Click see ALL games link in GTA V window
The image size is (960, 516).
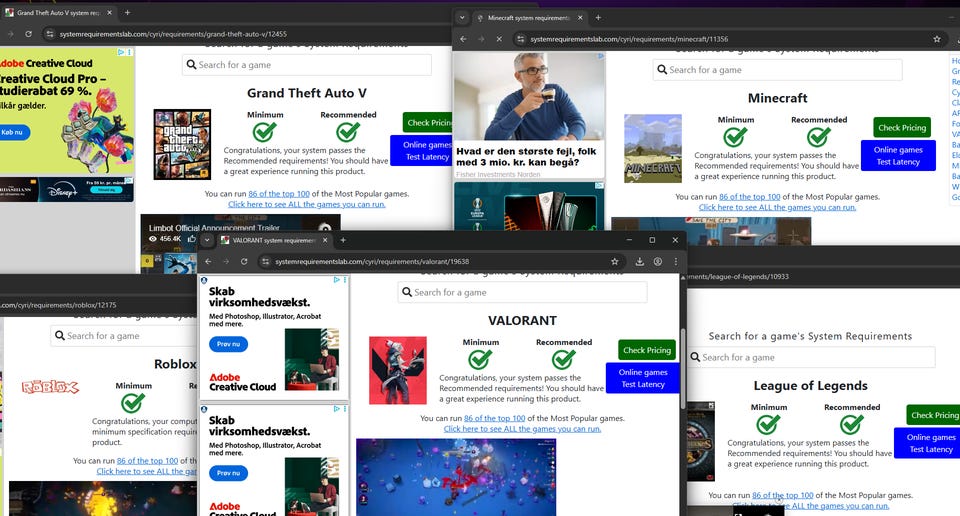[307, 204]
